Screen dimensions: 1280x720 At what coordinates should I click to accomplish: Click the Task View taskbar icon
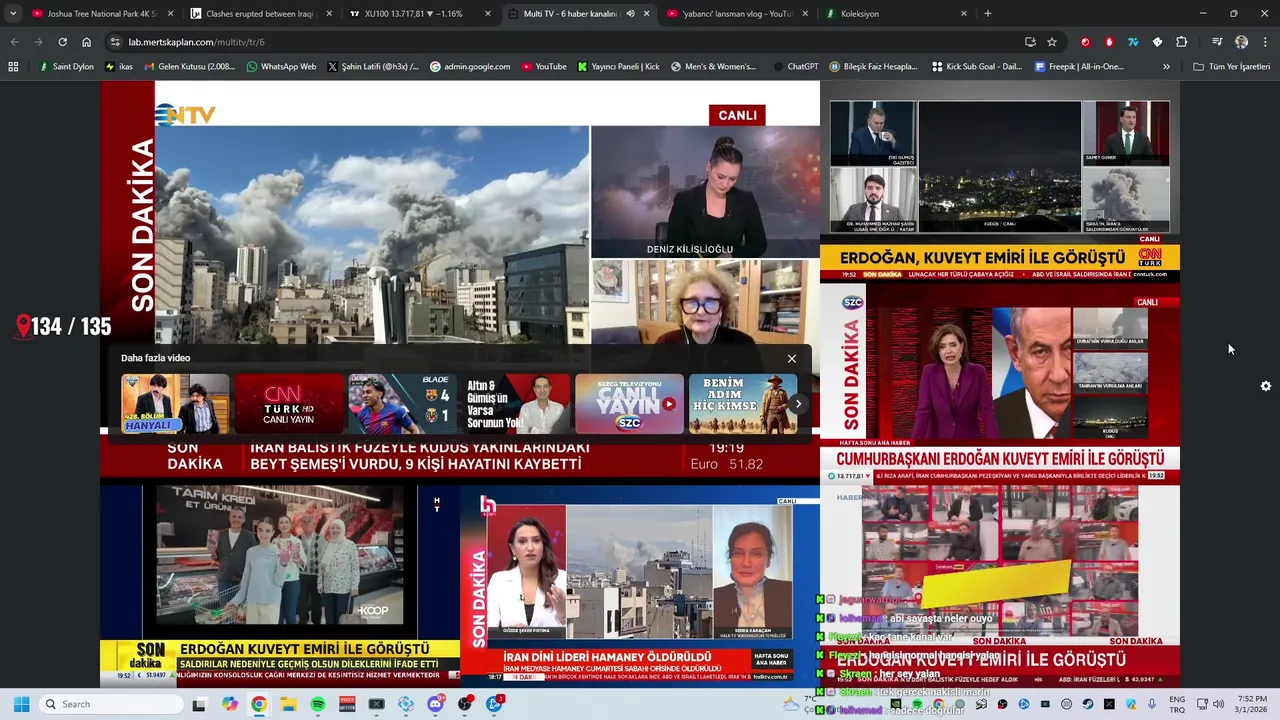click(x=199, y=704)
